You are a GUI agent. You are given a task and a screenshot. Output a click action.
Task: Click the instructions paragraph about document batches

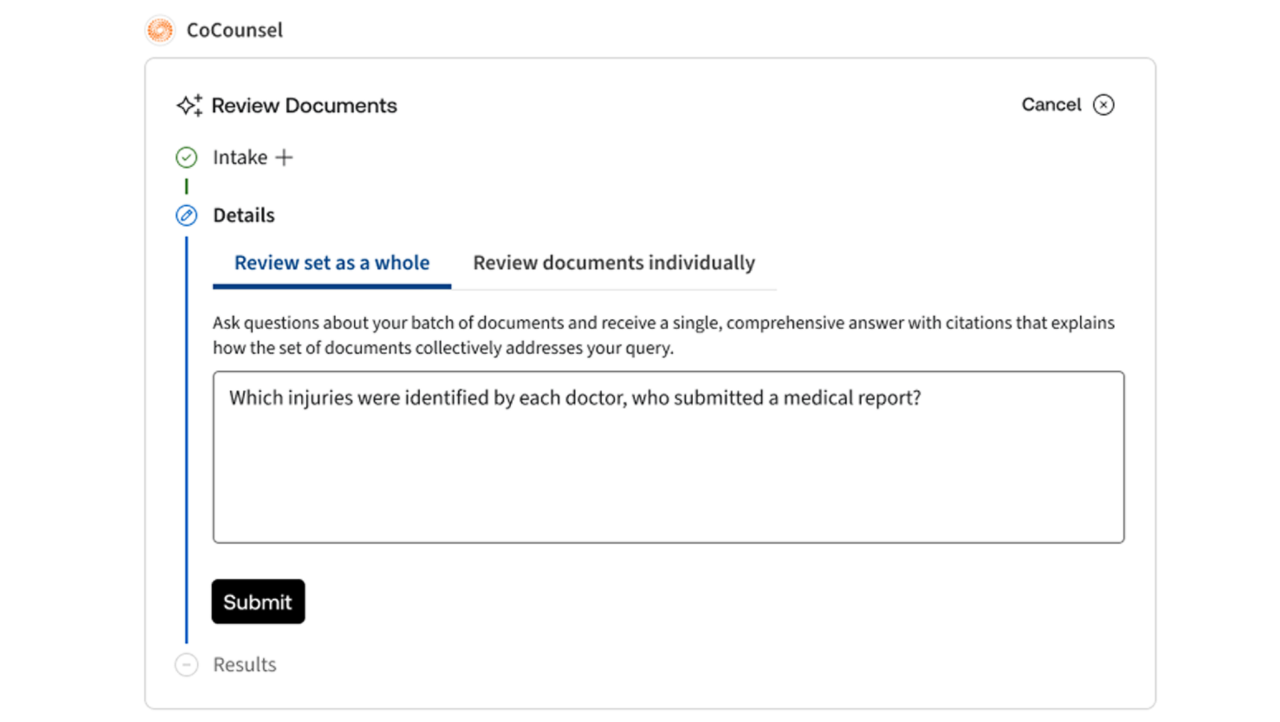663,336
